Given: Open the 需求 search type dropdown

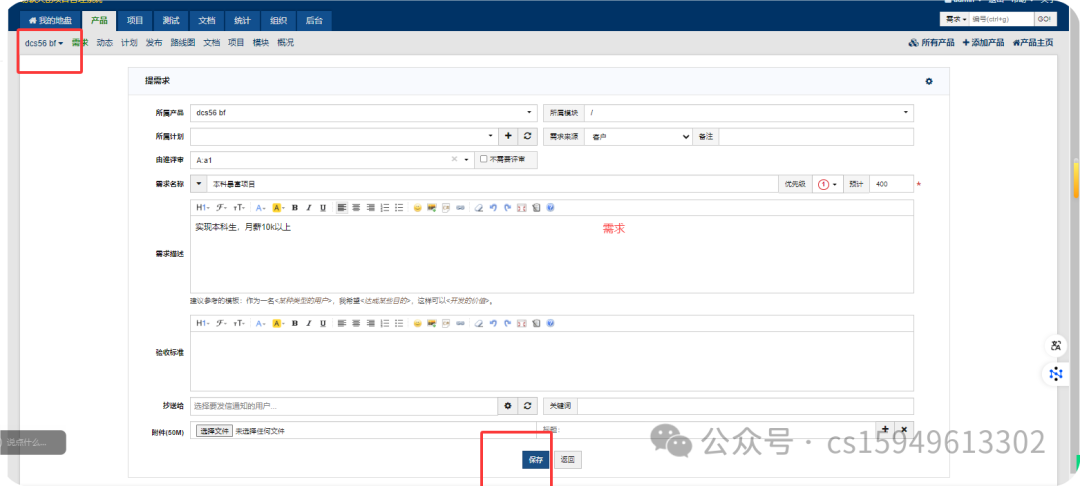Looking at the screenshot, I should click(956, 19).
